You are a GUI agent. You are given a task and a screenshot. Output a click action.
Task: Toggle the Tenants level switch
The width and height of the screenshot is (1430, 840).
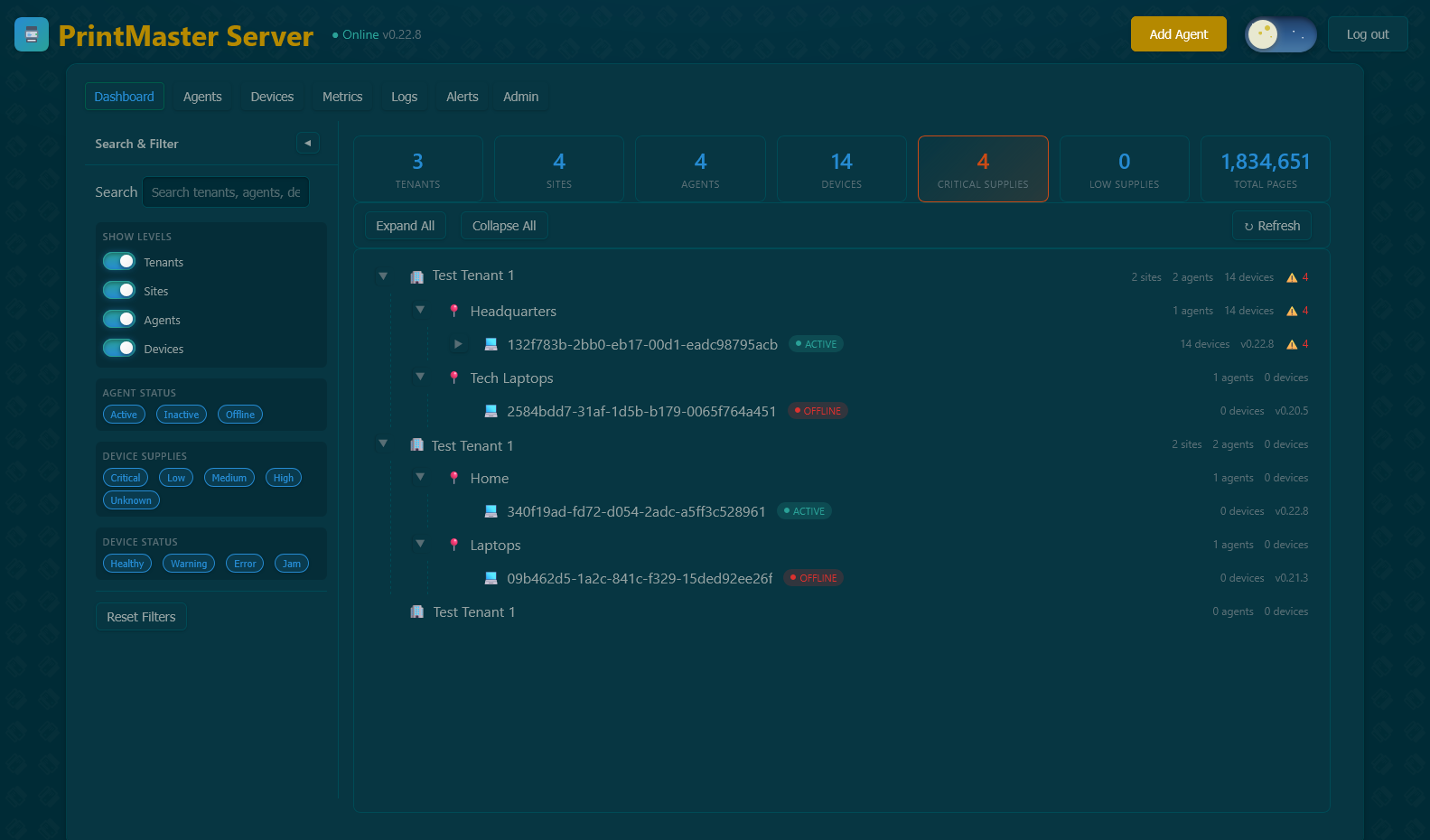point(119,261)
